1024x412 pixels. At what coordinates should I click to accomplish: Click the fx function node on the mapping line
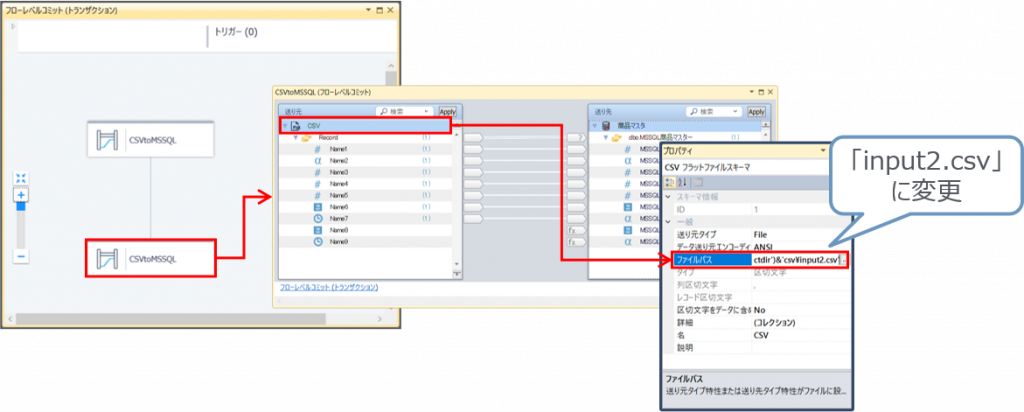[x=576, y=229]
